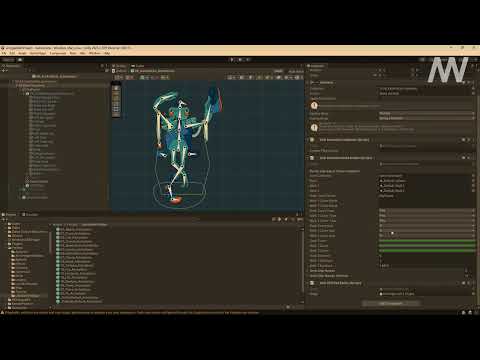Open the File menu
This screenshot has height=360, width=480.
(4, 53)
